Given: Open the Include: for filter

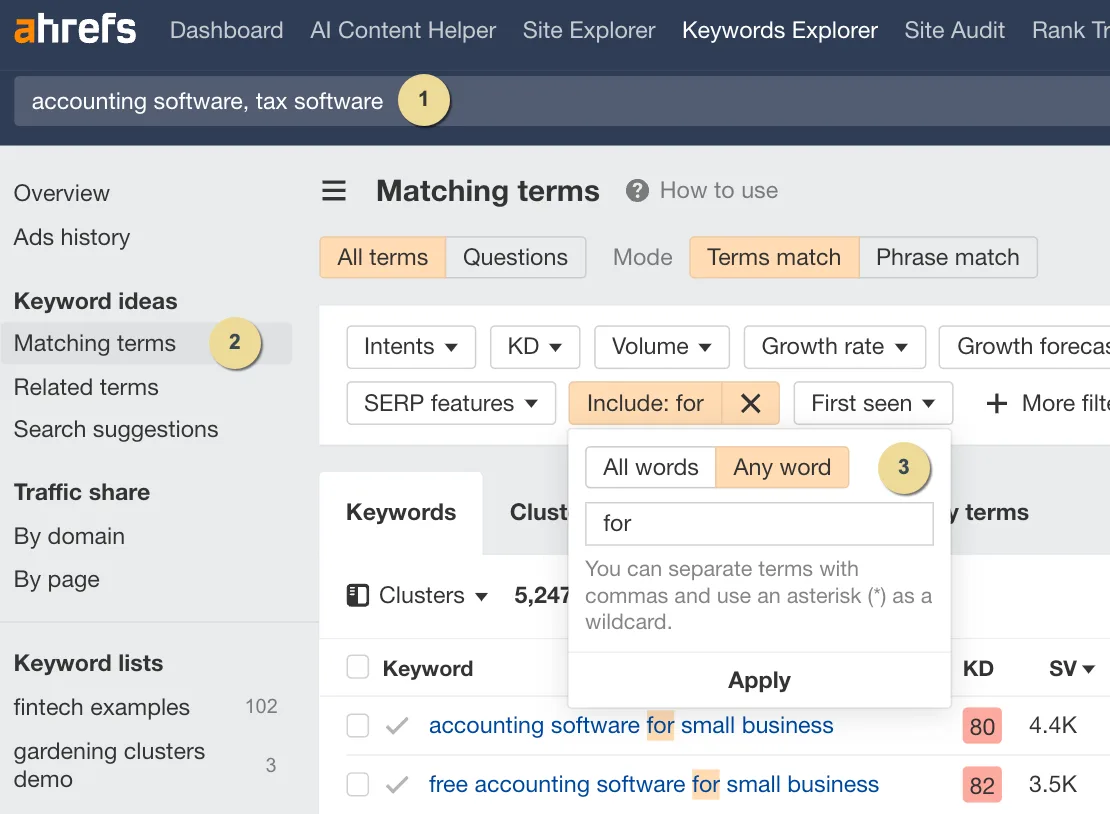Looking at the screenshot, I should pyautogui.click(x=645, y=403).
